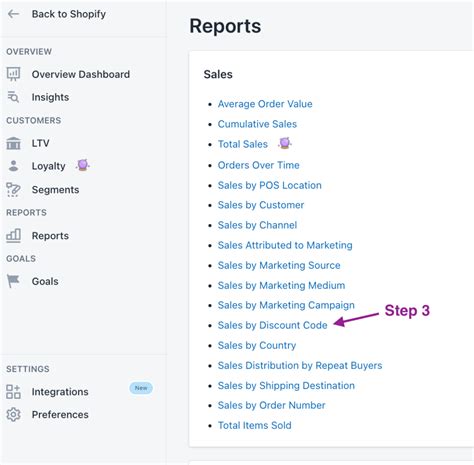View the Sales by Marketing Campaign report
This screenshot has width=474, height=465.
pyautogui.click(x=286, y=305)
